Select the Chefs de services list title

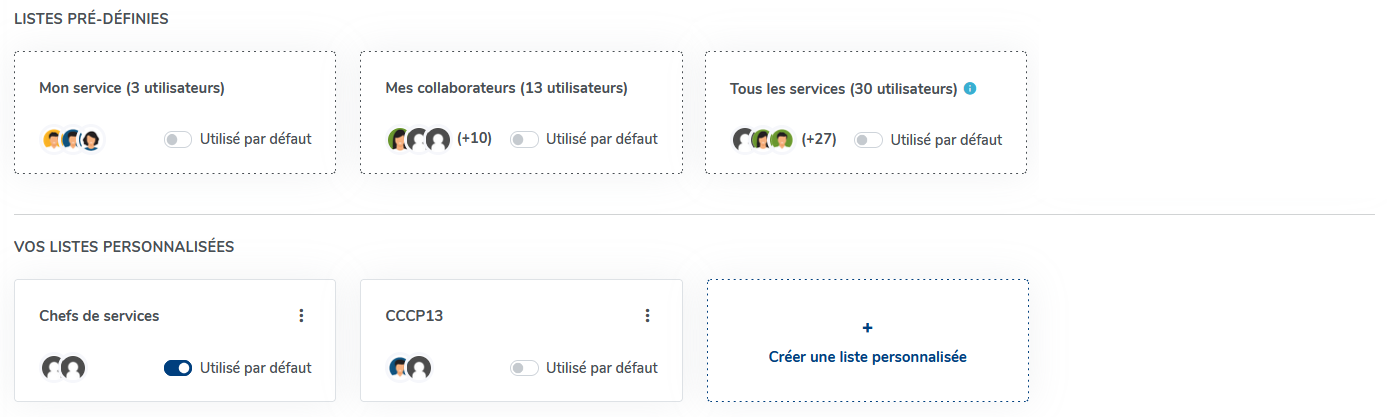[99, 316]
